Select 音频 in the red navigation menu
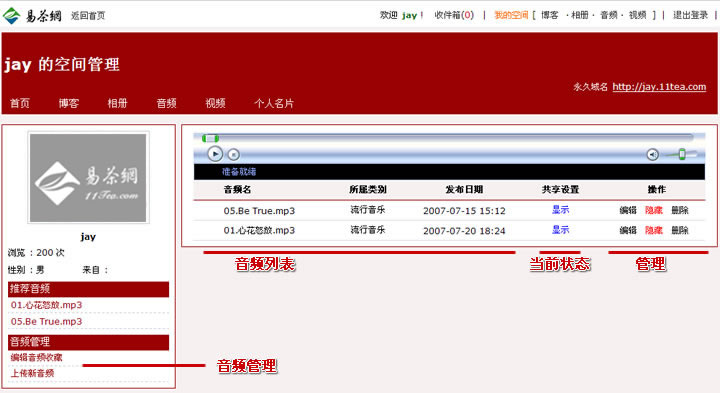 tap(166, 103)
